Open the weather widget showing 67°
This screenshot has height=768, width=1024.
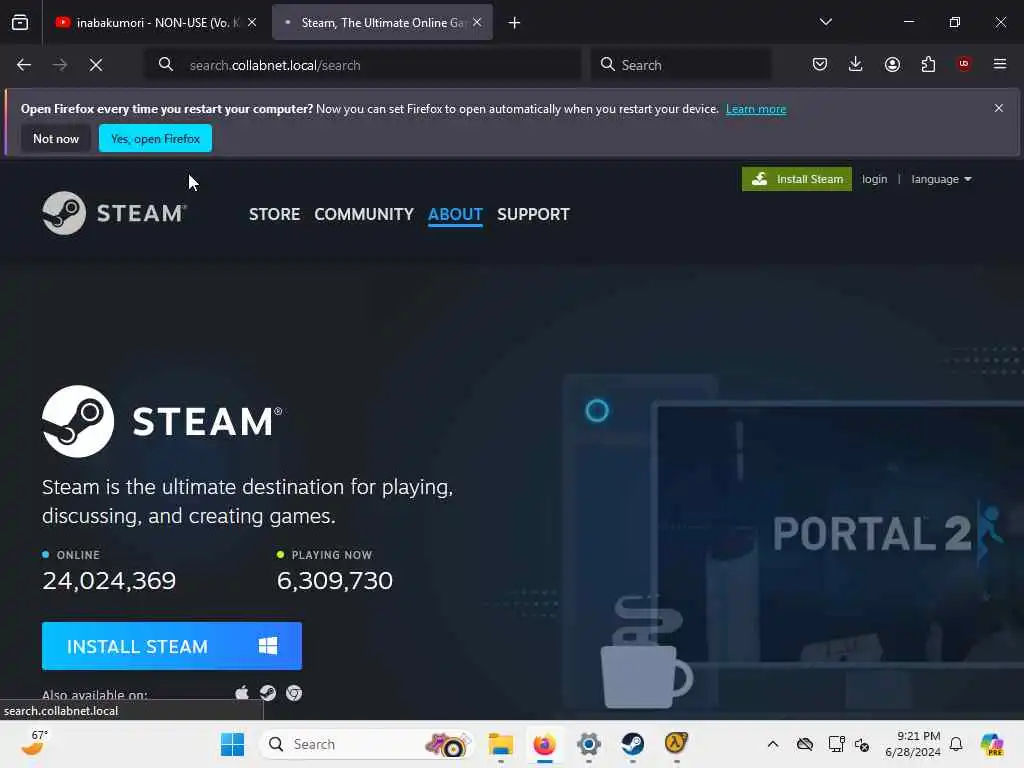(x=34, y=743)
